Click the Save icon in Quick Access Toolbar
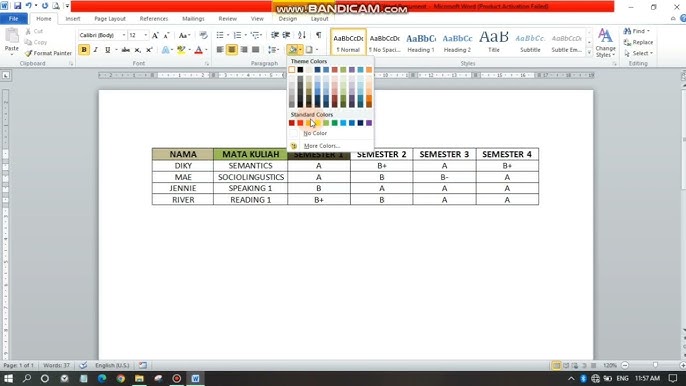 pyautogui.click(x=18, y=6)
